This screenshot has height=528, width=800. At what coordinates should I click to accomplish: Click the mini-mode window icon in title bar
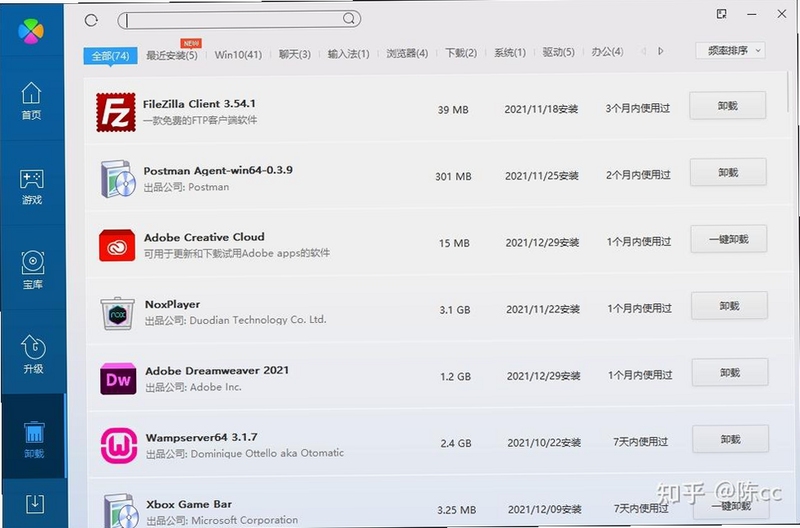[721, 14]
